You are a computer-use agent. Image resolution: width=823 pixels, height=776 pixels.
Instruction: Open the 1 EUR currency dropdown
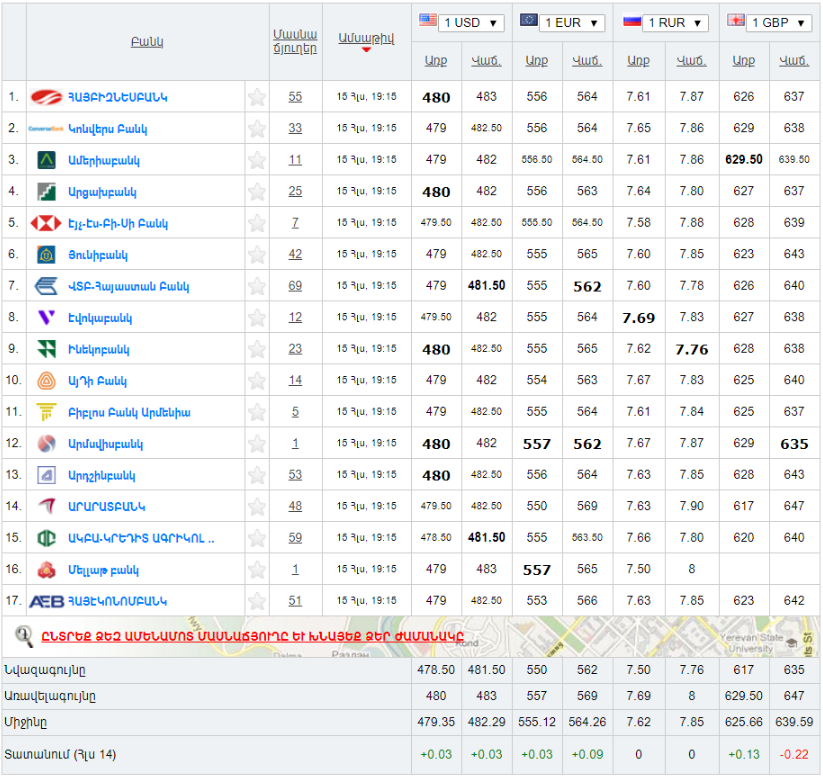(x=572, y=23)
